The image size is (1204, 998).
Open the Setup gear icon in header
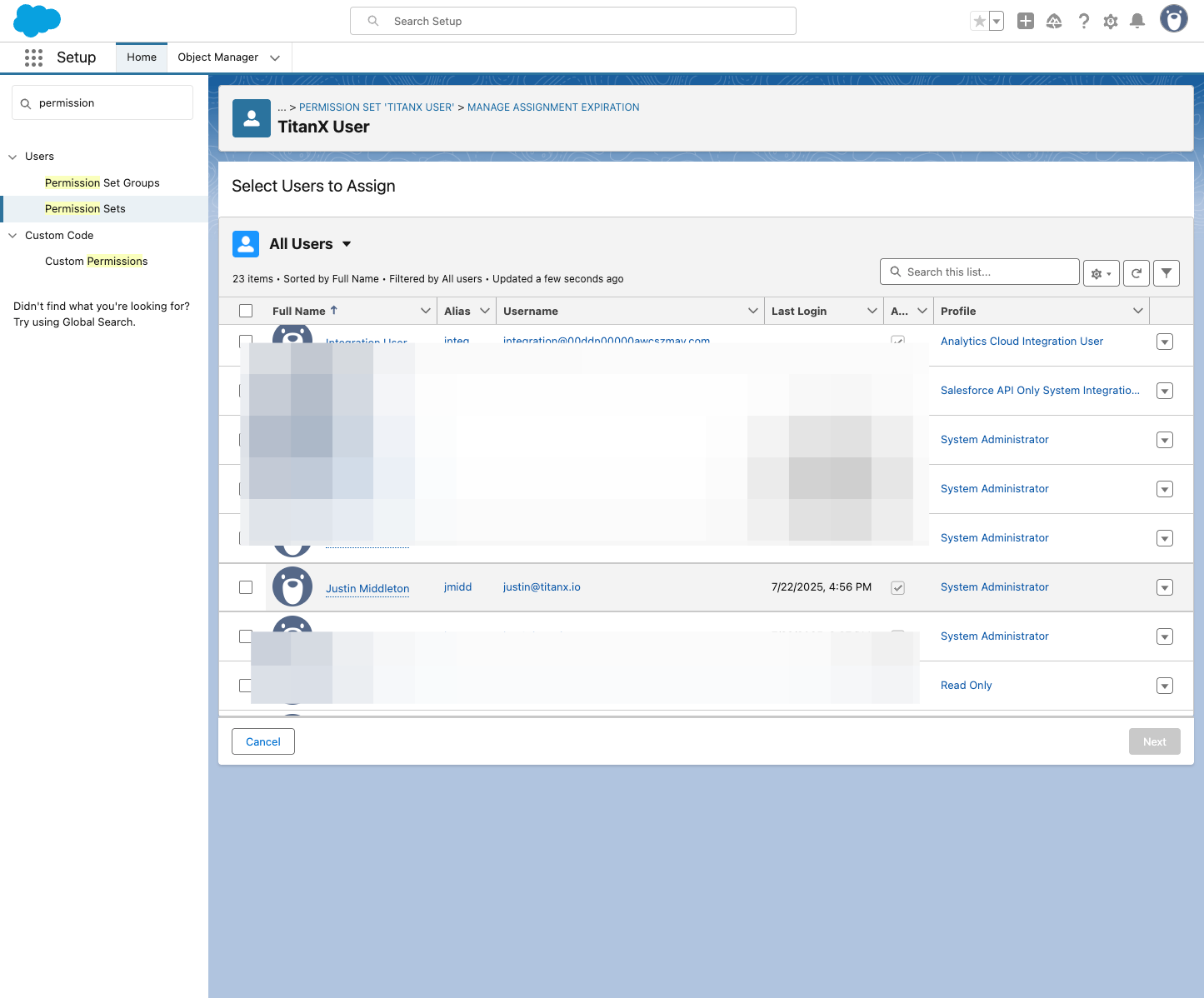pyautogui.click(x=1111, y=22)
